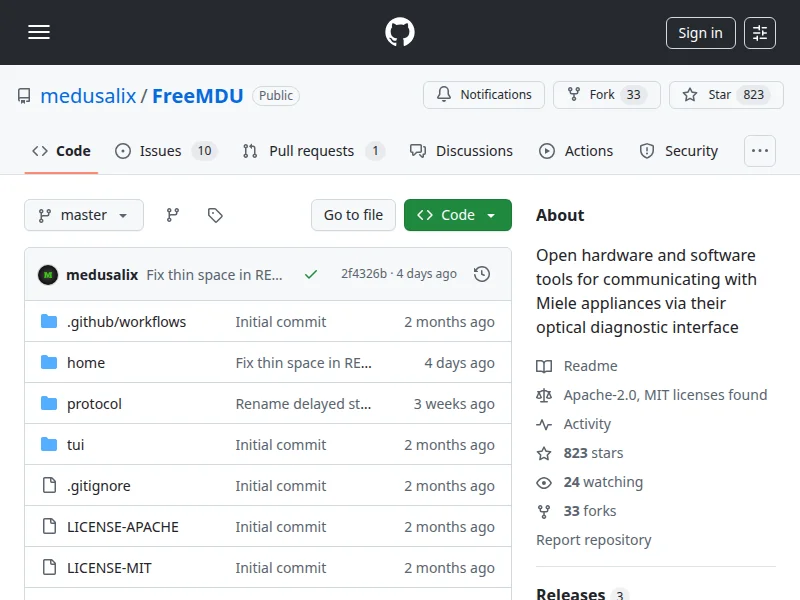Open commit history clock icon
800x600 pixels.
[482, 274]
